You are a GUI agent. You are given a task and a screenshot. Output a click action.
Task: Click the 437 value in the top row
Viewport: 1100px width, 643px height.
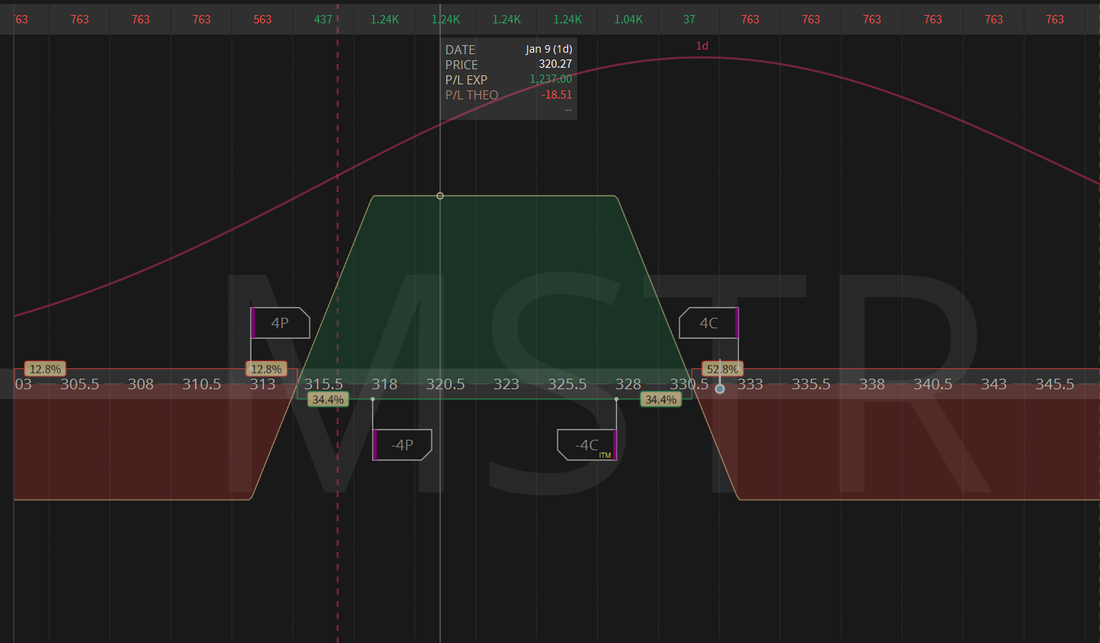coord(323,20)
